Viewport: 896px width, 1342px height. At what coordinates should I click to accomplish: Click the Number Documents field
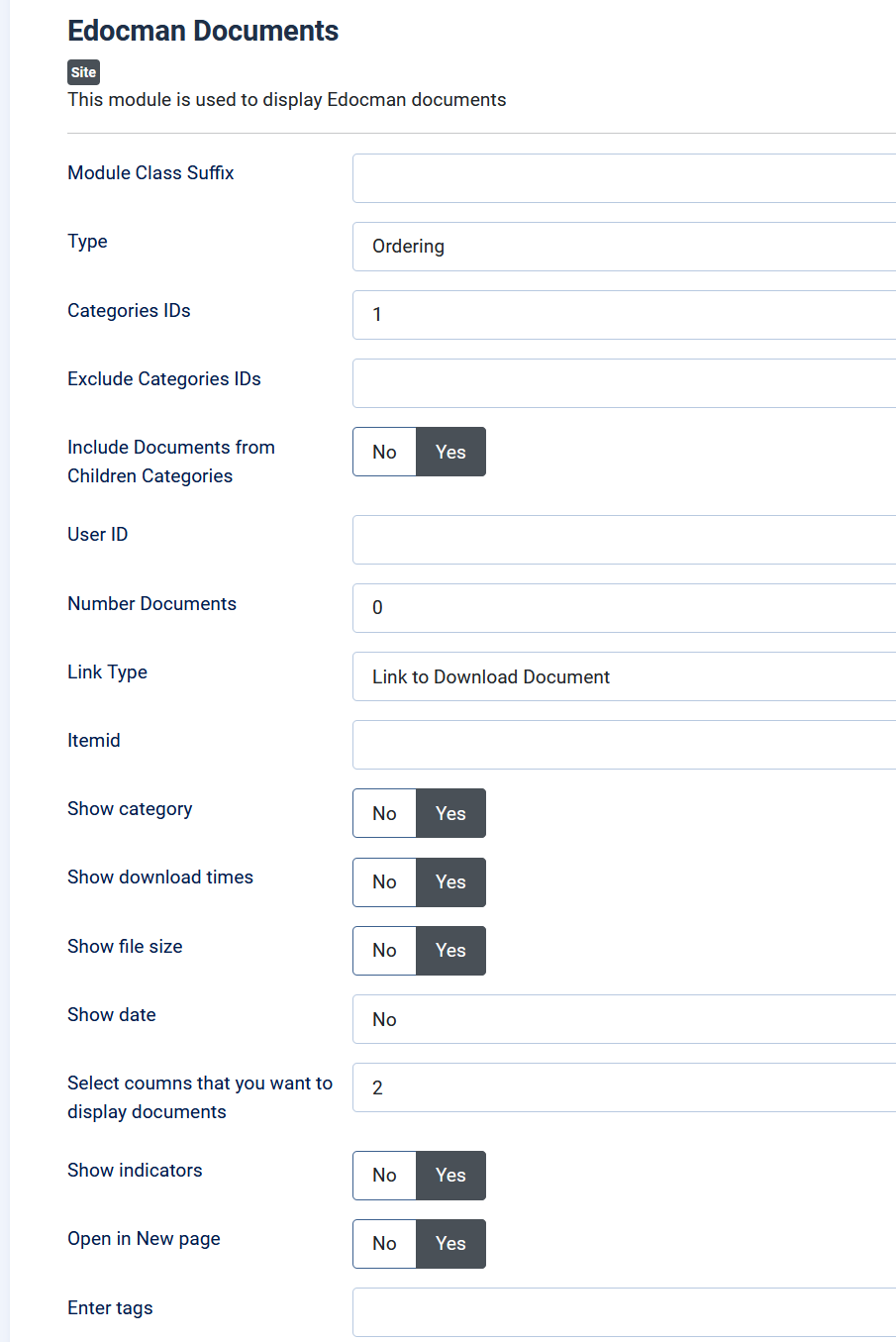(x=624, y=608)
